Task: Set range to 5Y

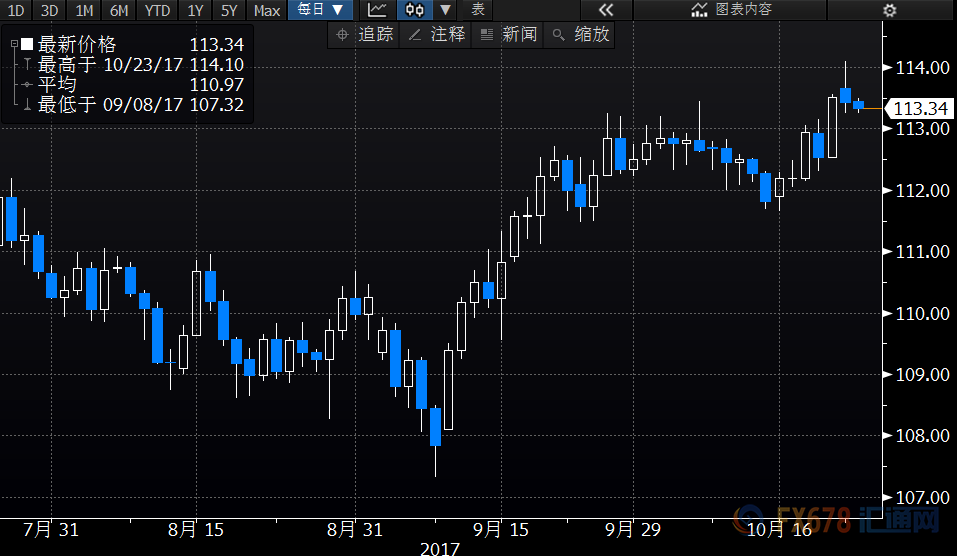Action: tap(229, 10)
